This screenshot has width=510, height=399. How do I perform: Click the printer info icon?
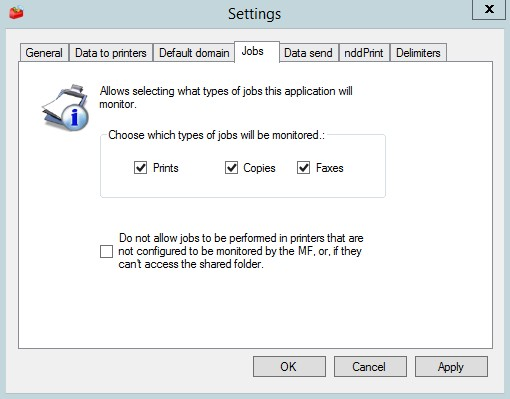click(x=66, y=107)
